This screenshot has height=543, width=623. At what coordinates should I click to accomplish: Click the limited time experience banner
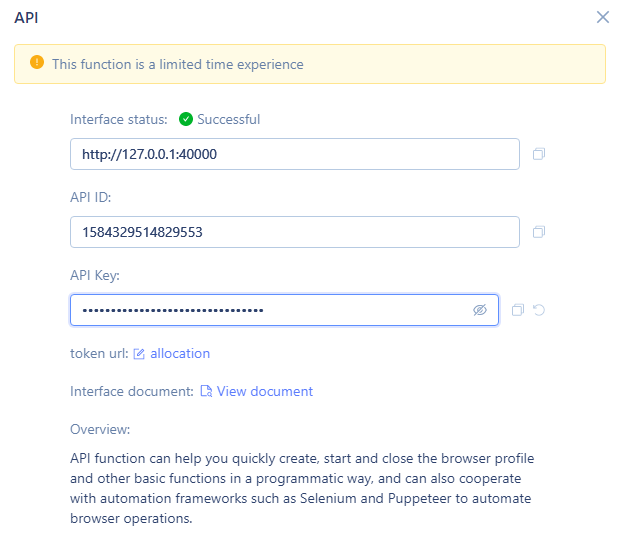click(310, 64)
